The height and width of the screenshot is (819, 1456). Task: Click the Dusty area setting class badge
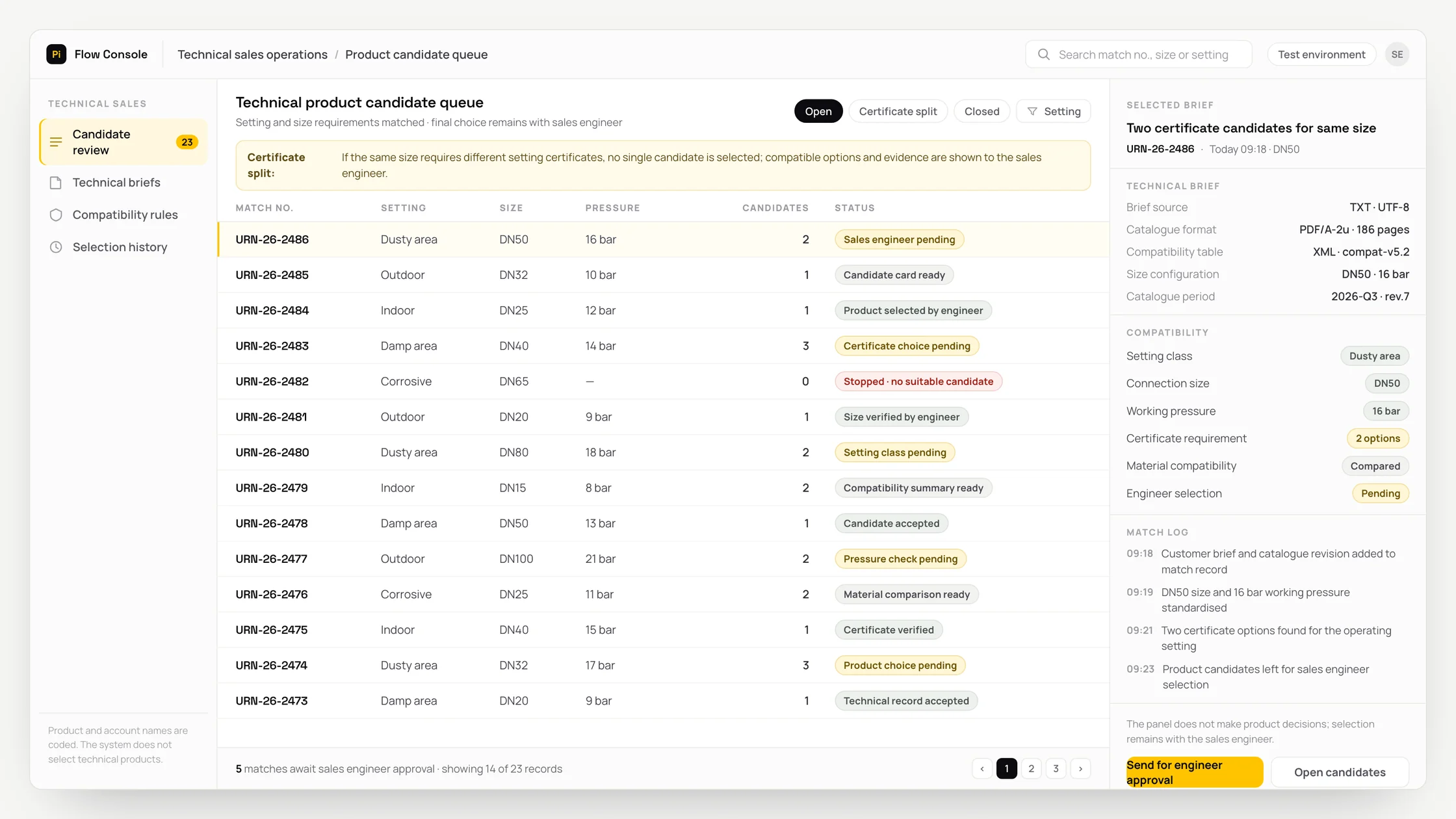point(1374,356)
